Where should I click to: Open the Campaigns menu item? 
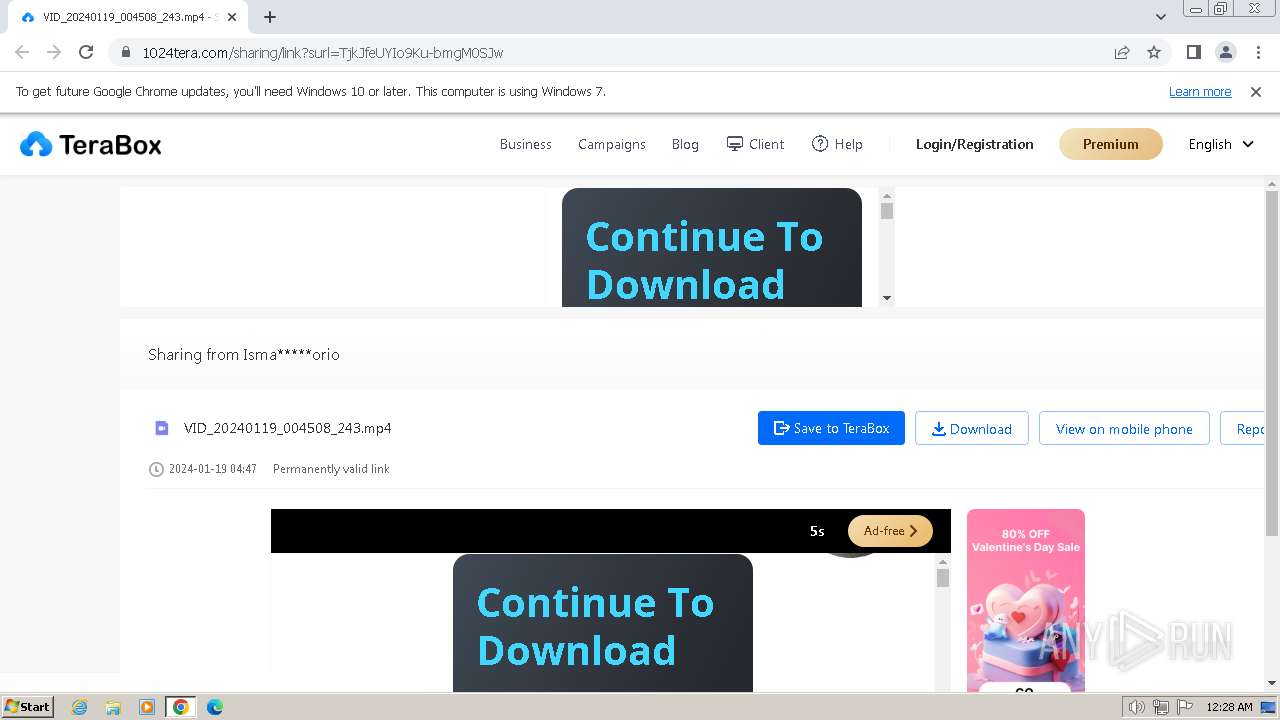[612, 145]
